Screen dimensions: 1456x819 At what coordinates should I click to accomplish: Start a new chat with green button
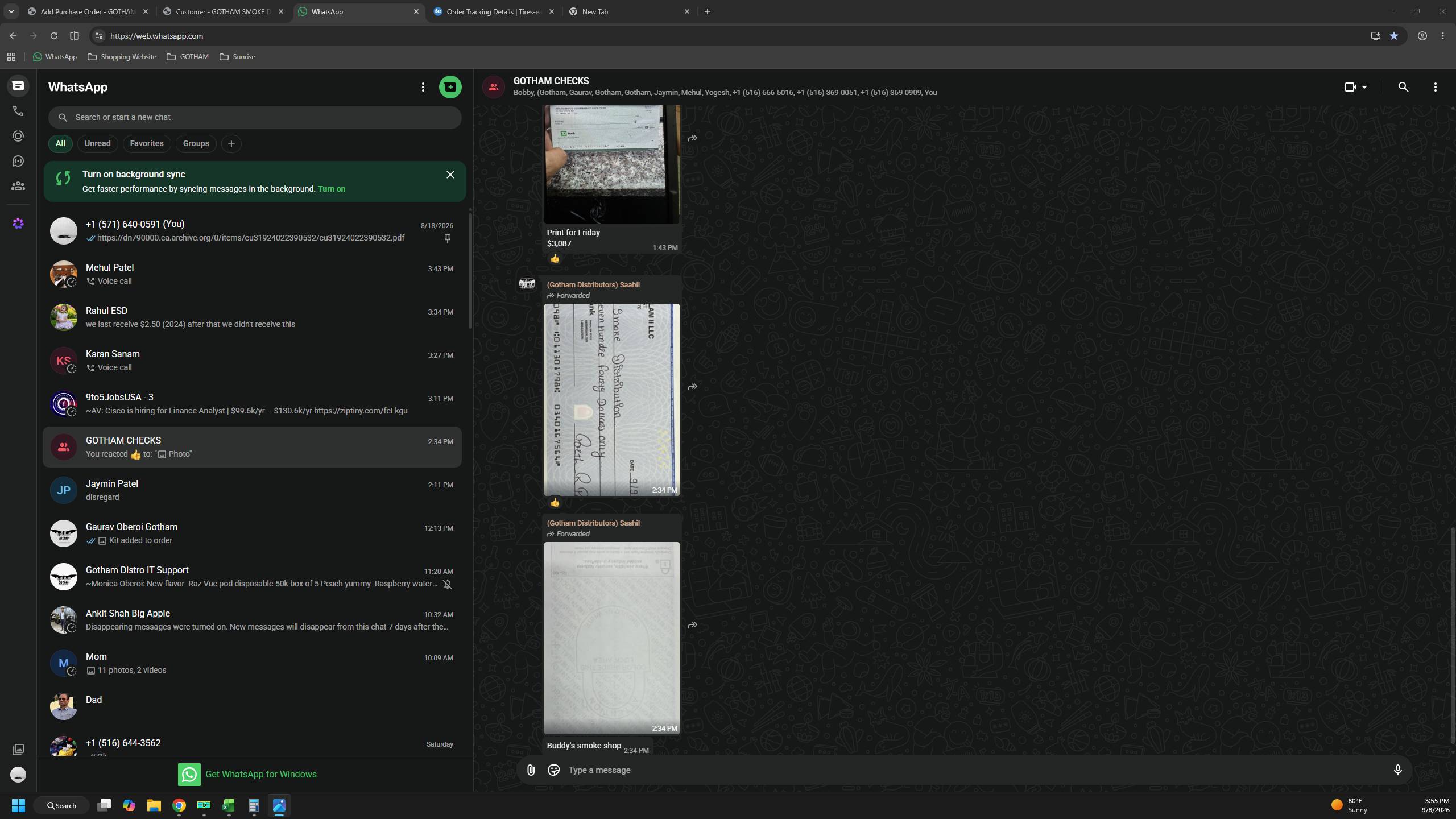click(450, 87)
